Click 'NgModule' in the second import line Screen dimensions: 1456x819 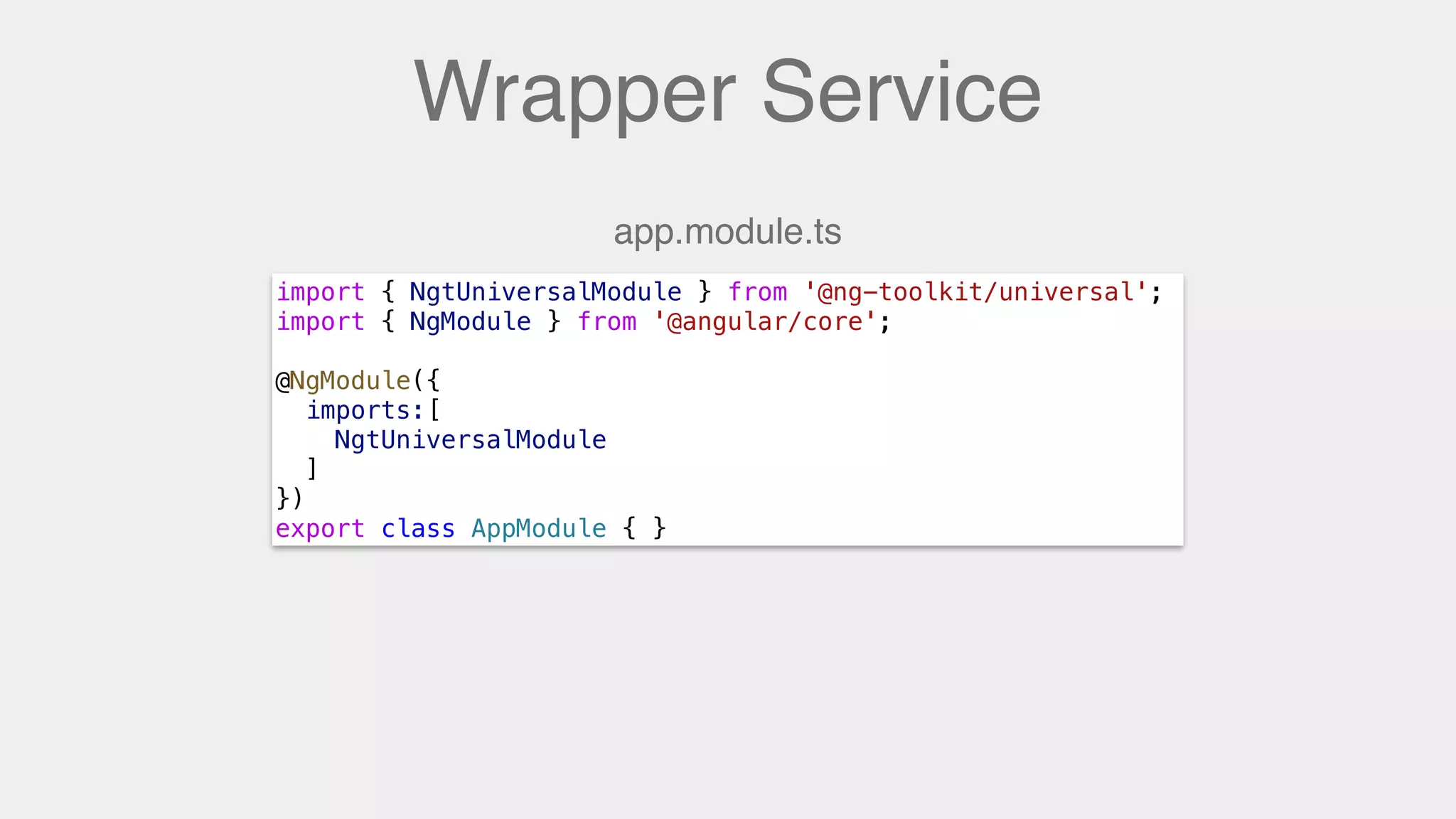[x=470, y=322]
